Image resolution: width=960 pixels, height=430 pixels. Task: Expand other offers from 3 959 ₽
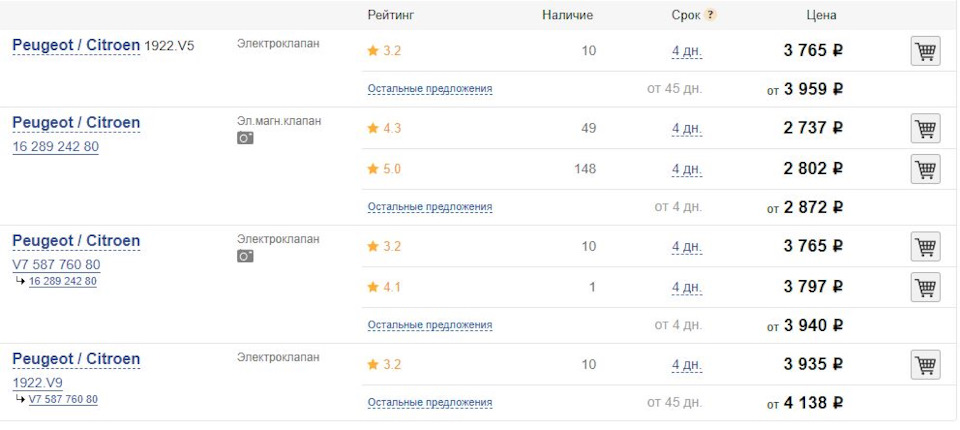pos(429,89)
